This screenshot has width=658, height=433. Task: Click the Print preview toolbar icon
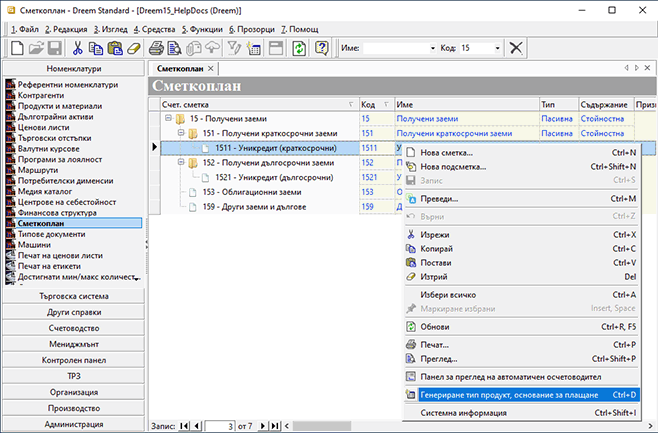click(175, 48)
